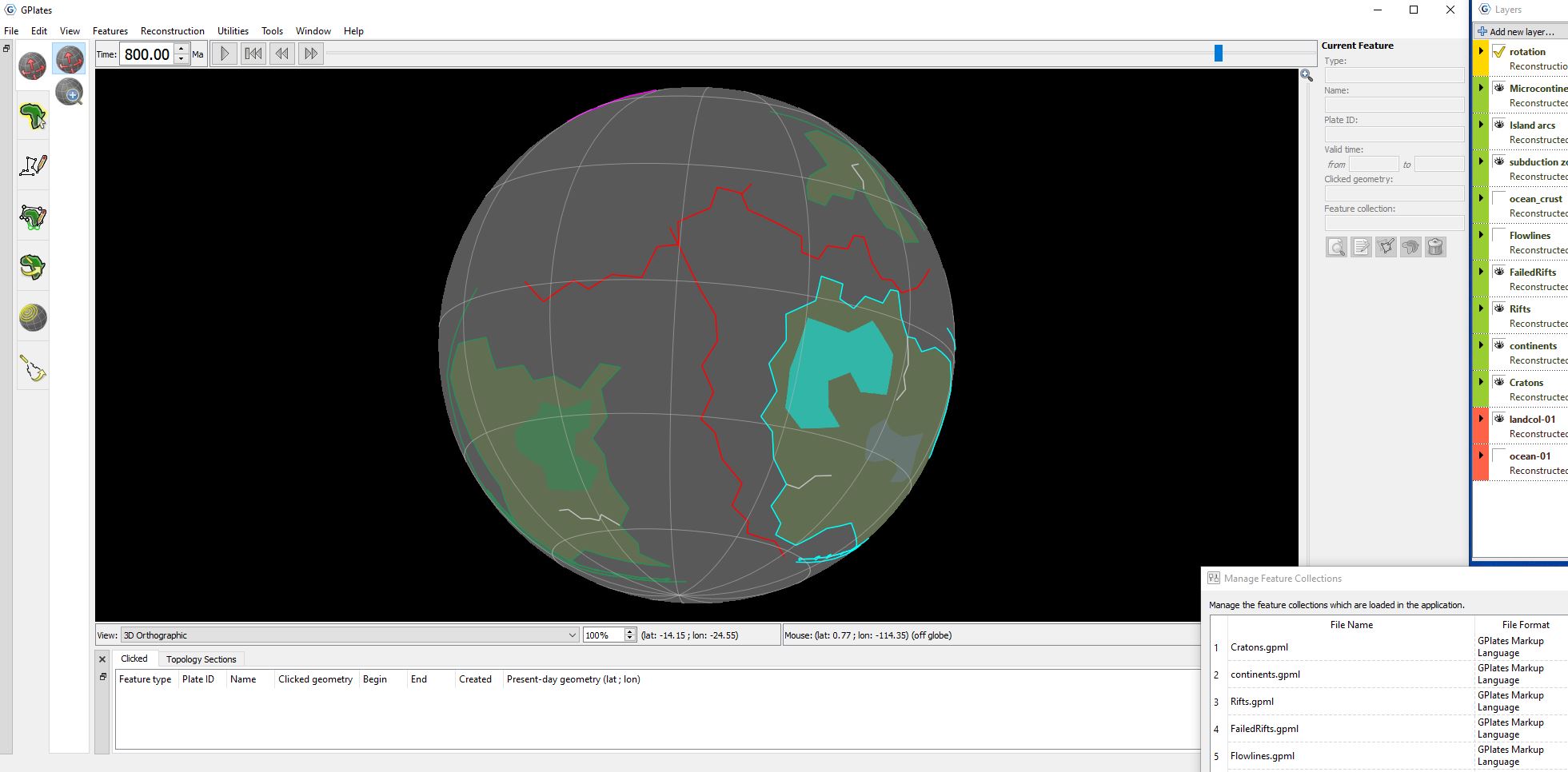Show the ocean_crust layer

1499,198
